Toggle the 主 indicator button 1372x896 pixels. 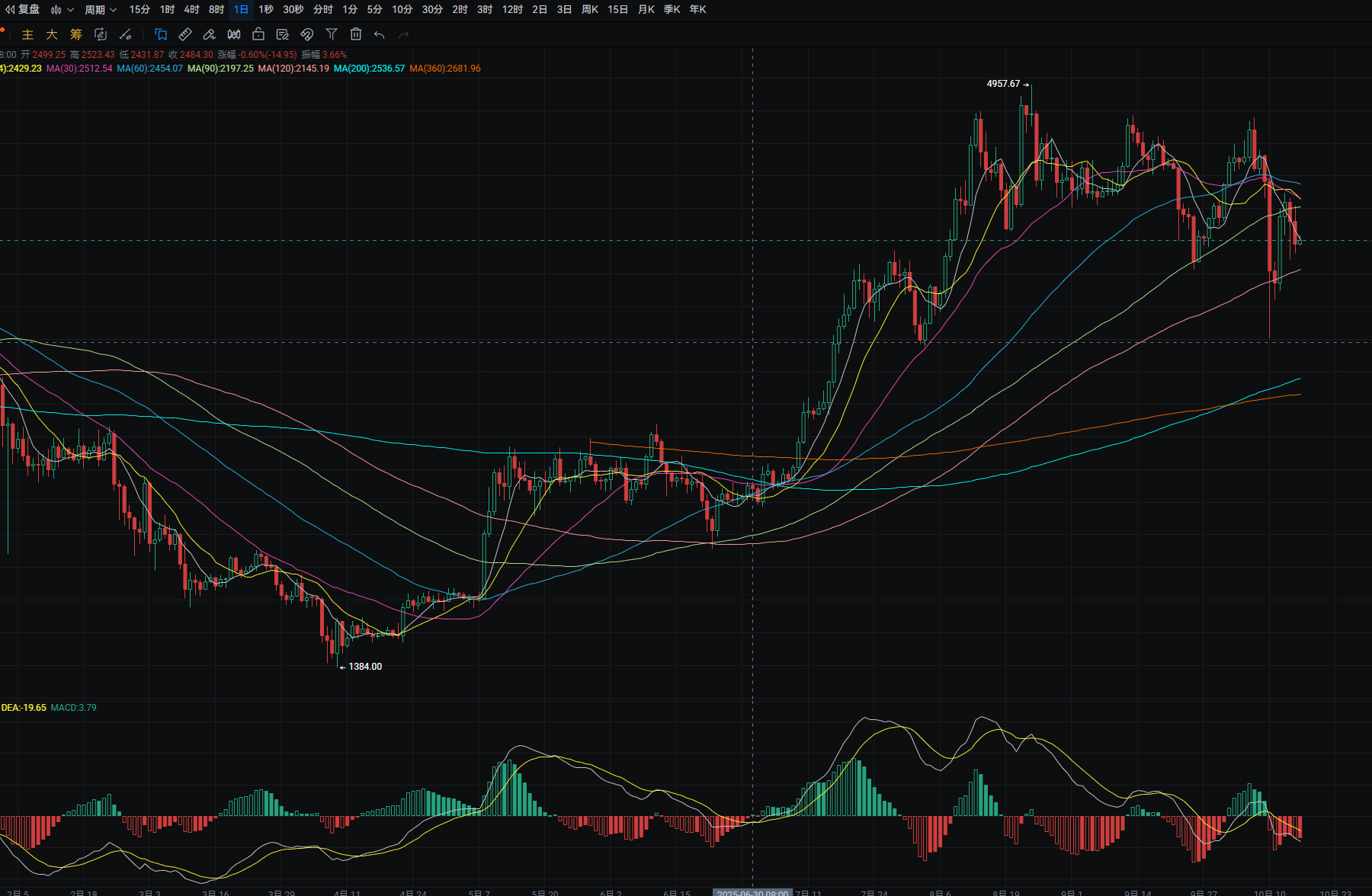27,34
